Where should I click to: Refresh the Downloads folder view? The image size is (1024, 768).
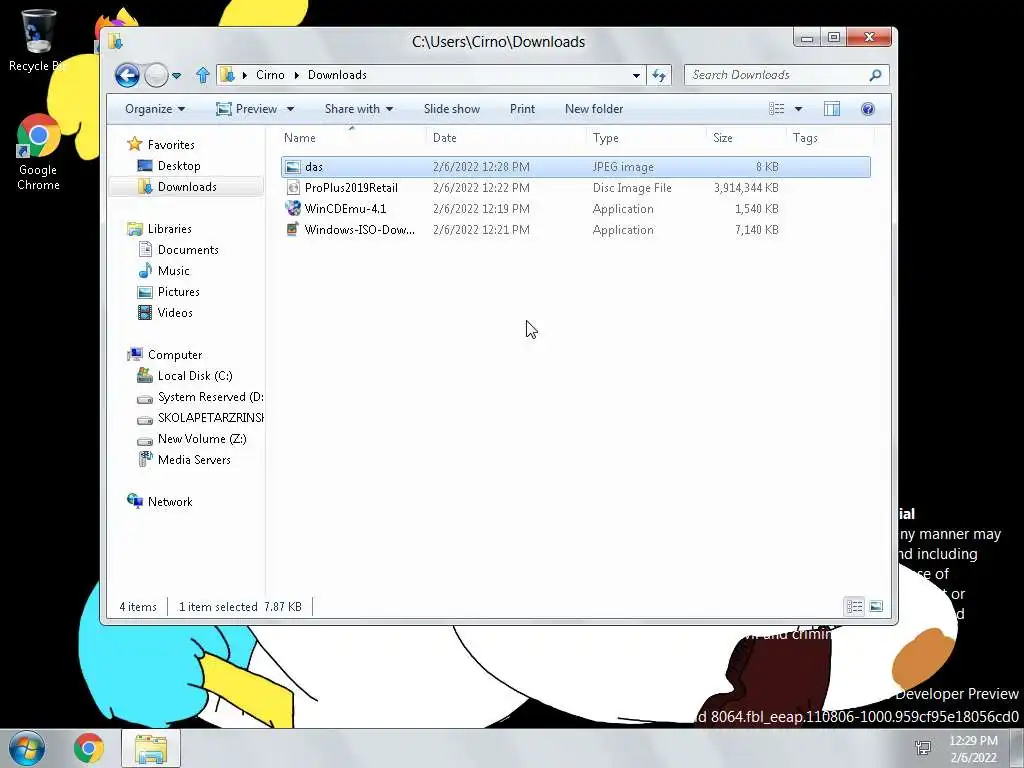tap(659, 76)
